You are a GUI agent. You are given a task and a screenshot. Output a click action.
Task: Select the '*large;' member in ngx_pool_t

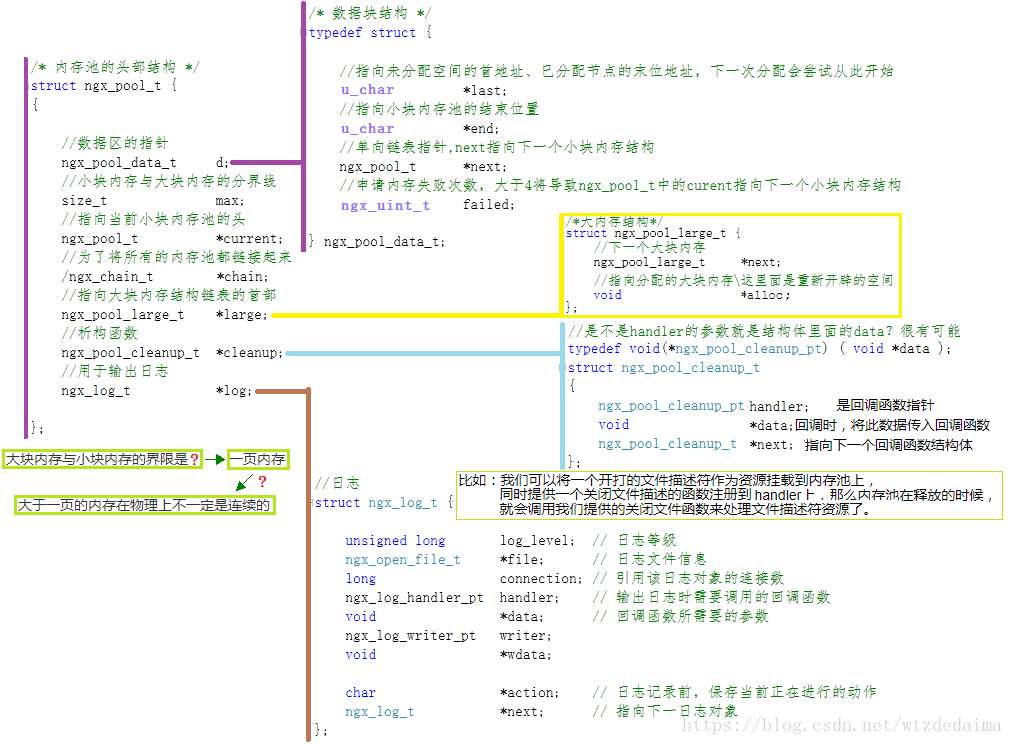click(241, 315)
